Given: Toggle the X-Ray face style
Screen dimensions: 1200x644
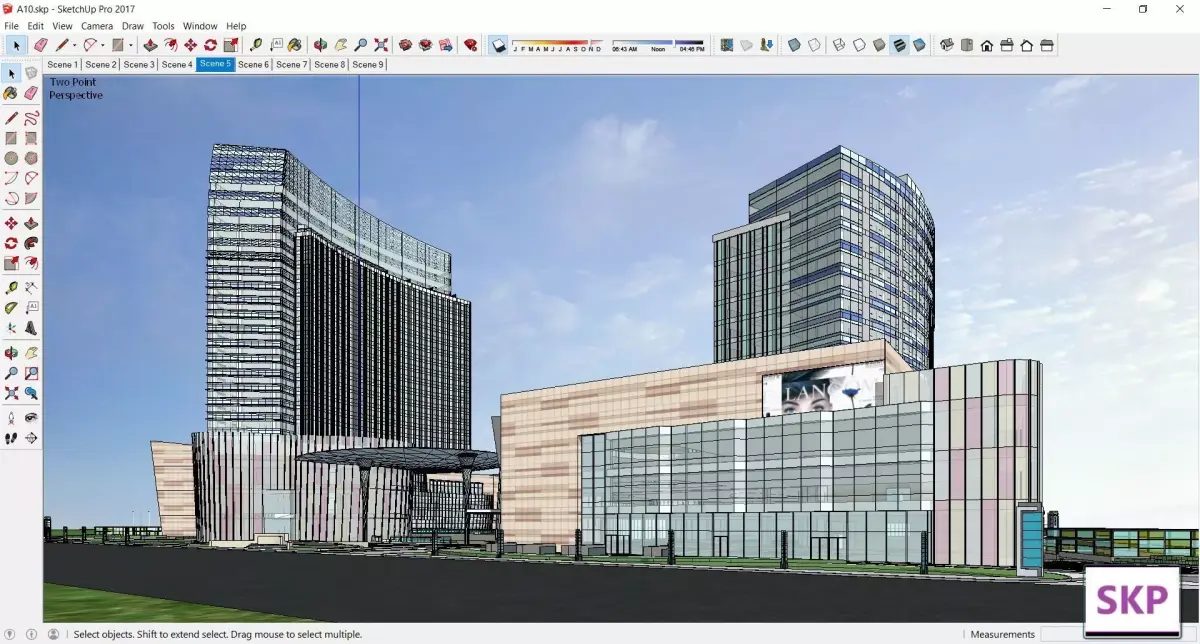Looking at the screenshot, I should [794, 45].
